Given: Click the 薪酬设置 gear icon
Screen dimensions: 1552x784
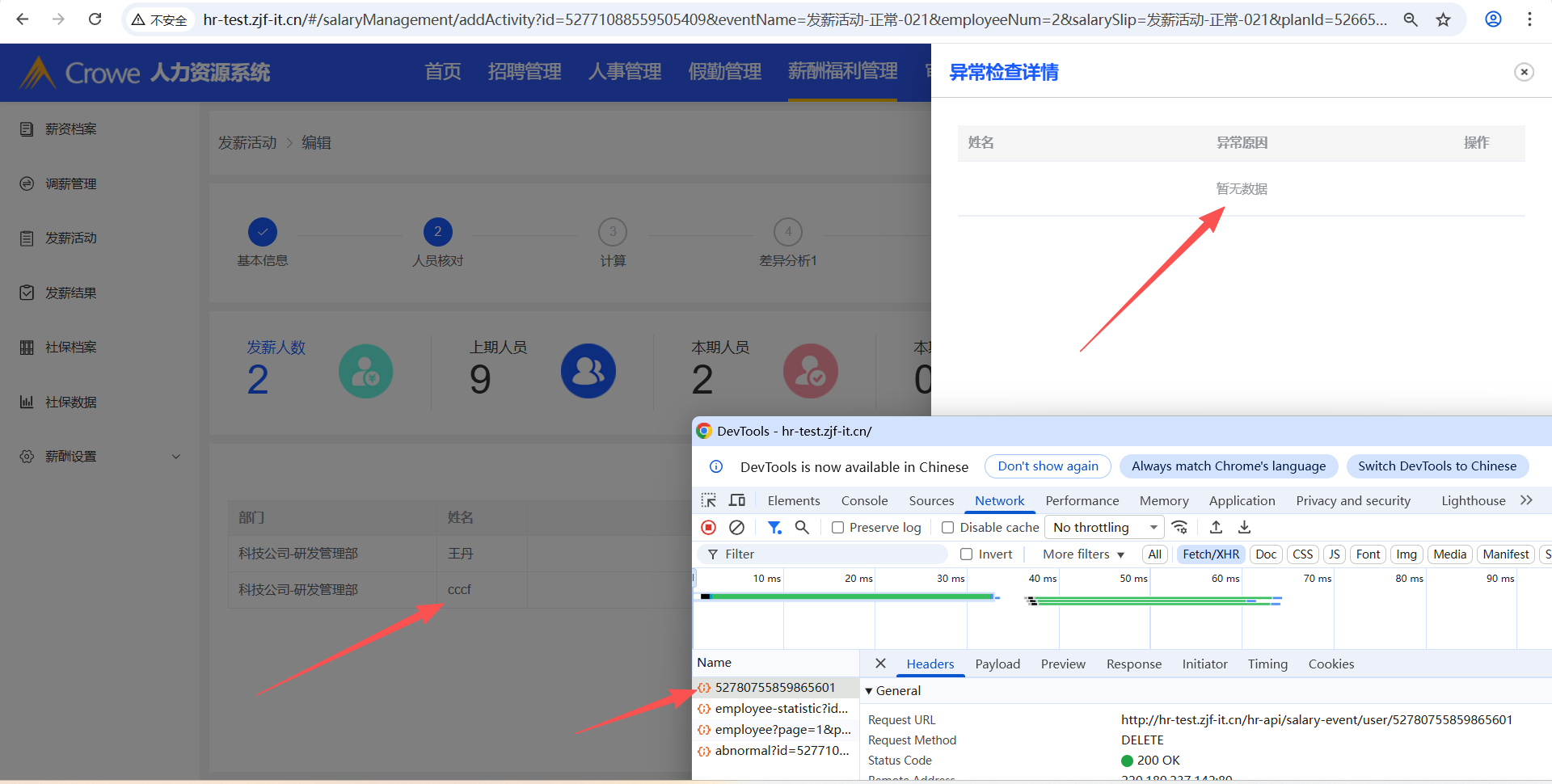Looking at the screenshot, I should (x=27, y=457).
